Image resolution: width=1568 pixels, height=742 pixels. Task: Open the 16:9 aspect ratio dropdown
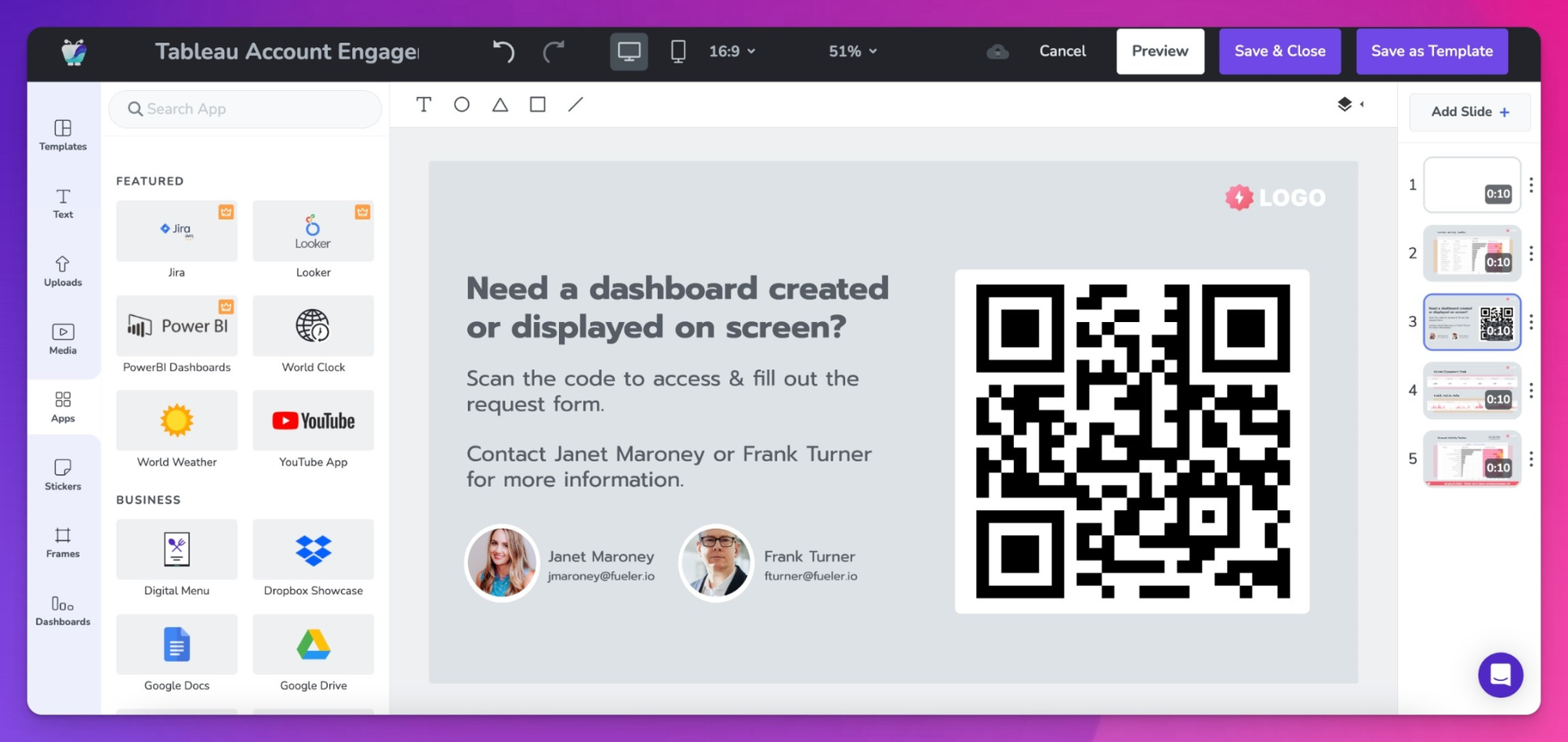click(x=731, y=52)
